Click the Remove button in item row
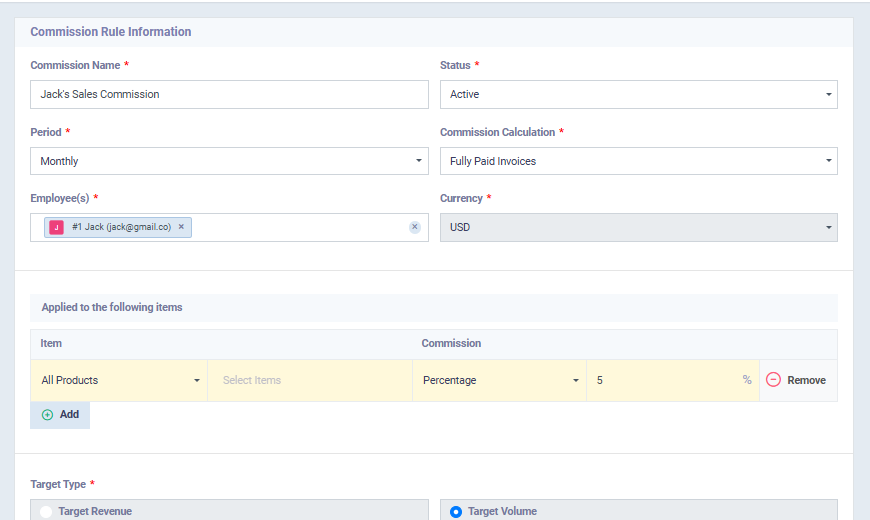Viewport: 870px width, 520px height. tap(798, 380)
